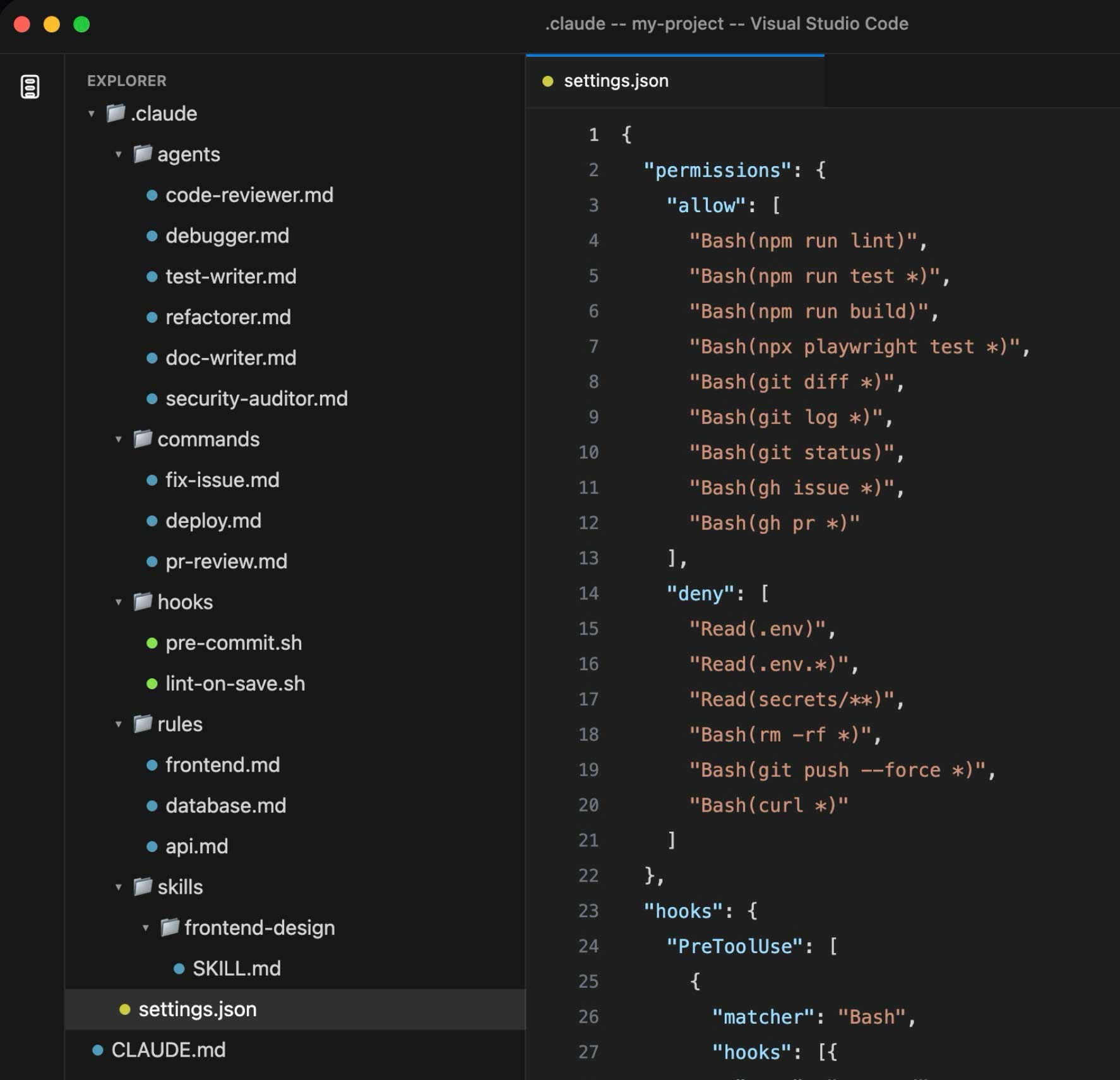Collapse the agents folder arrow
This screenshot has width=1120, height=1080.
point(118,154)
